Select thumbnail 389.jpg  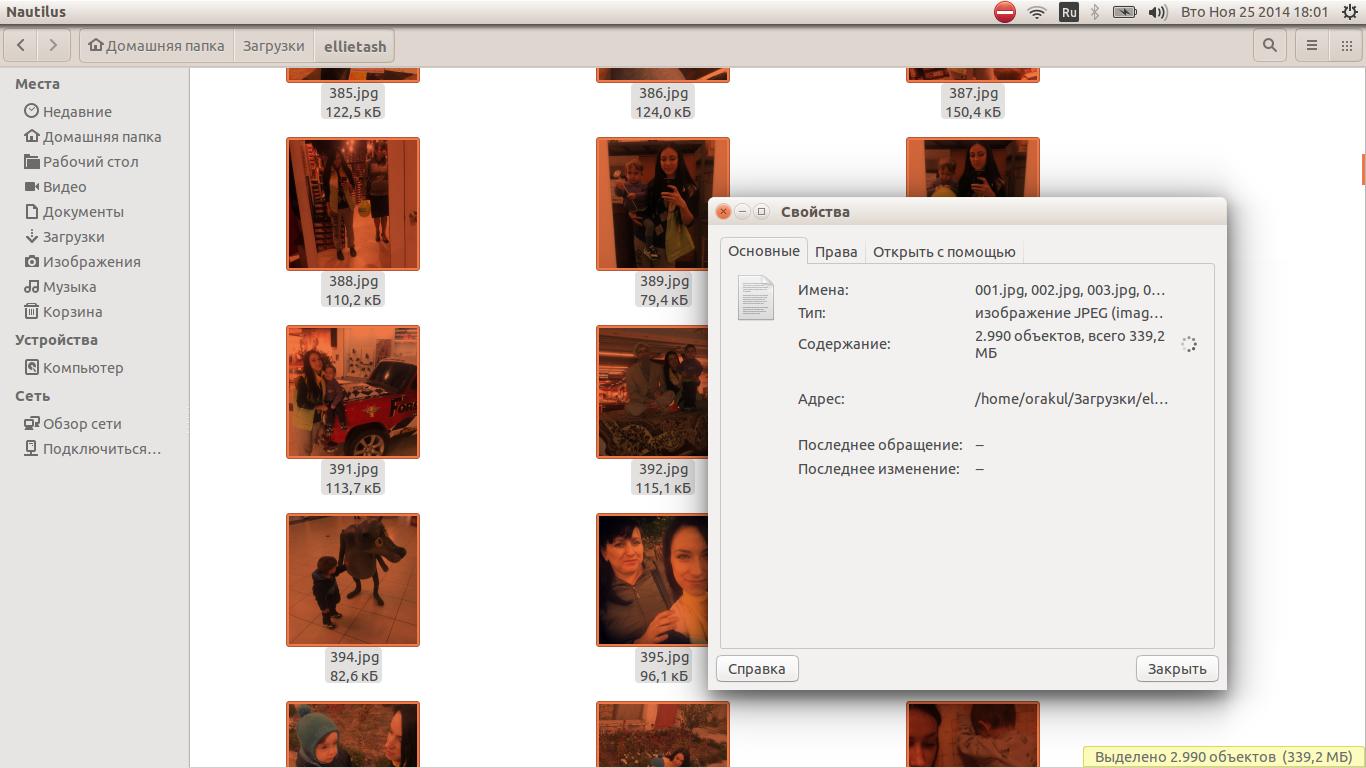663,204
